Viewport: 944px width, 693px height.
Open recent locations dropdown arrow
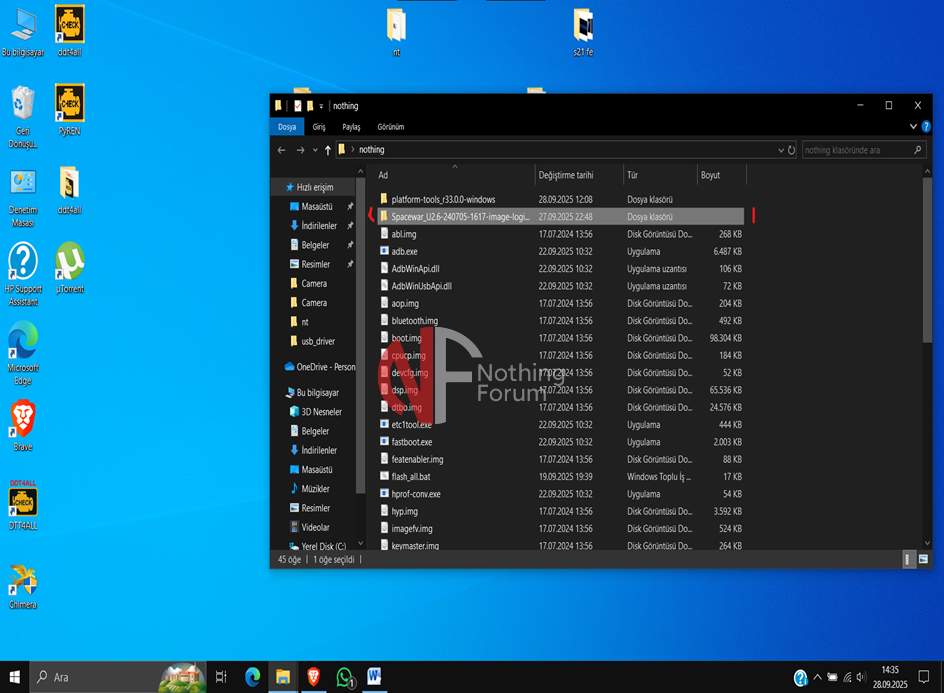point(315,150)
